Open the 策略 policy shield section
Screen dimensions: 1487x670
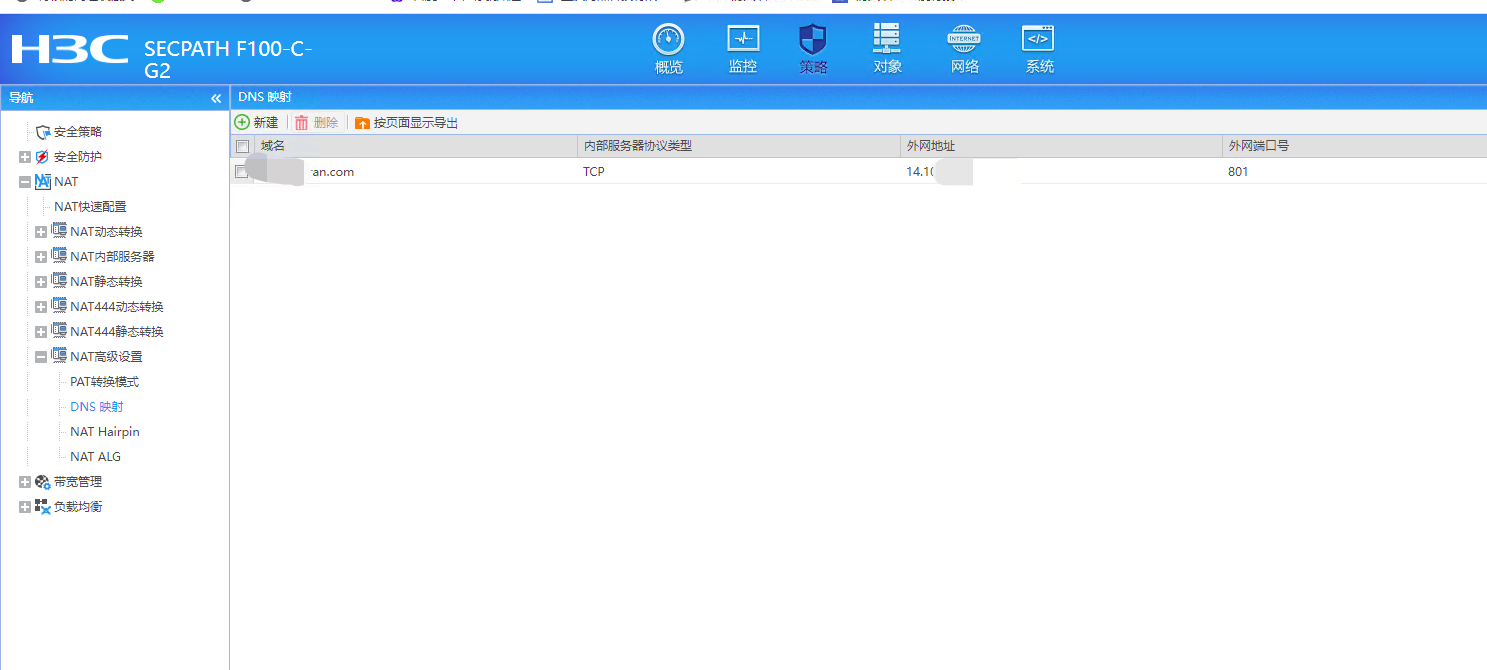pos(813,50)
